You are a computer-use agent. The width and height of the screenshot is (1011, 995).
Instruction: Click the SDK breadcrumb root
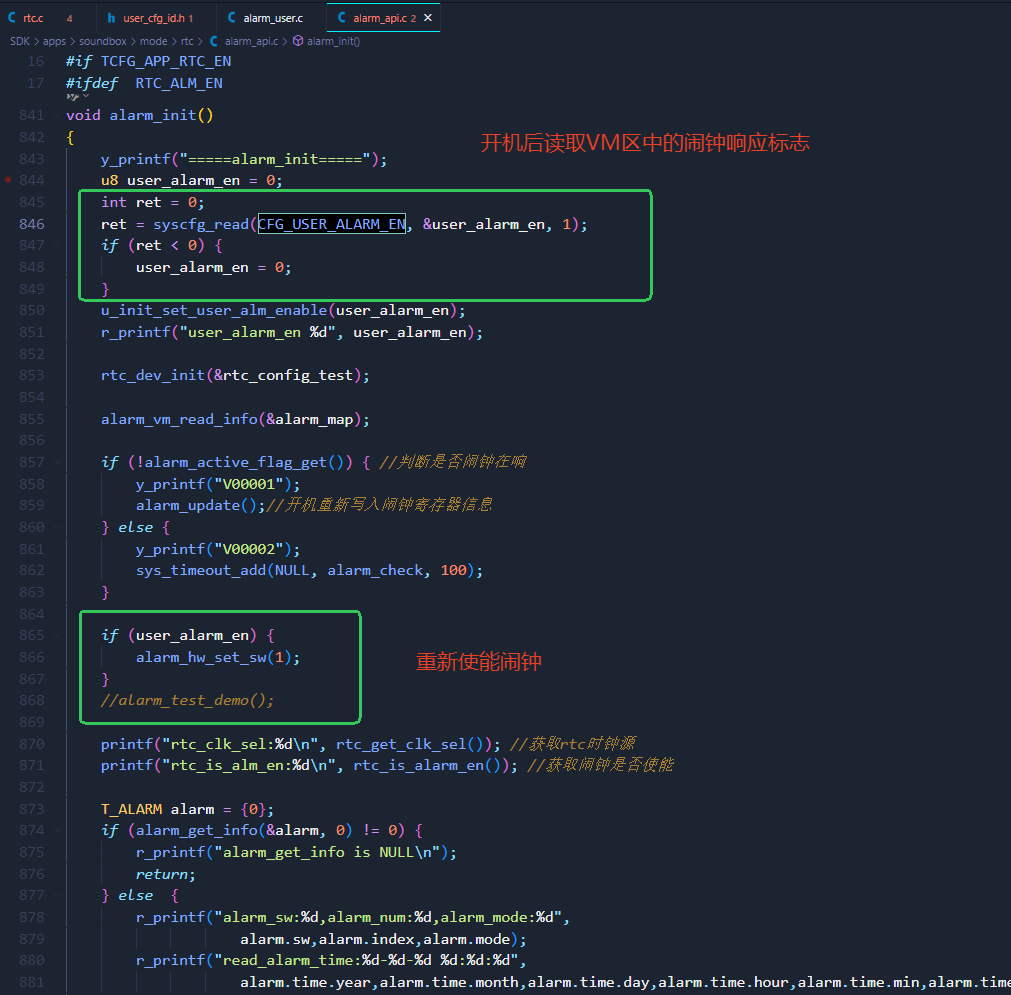(x=19, y=41)
